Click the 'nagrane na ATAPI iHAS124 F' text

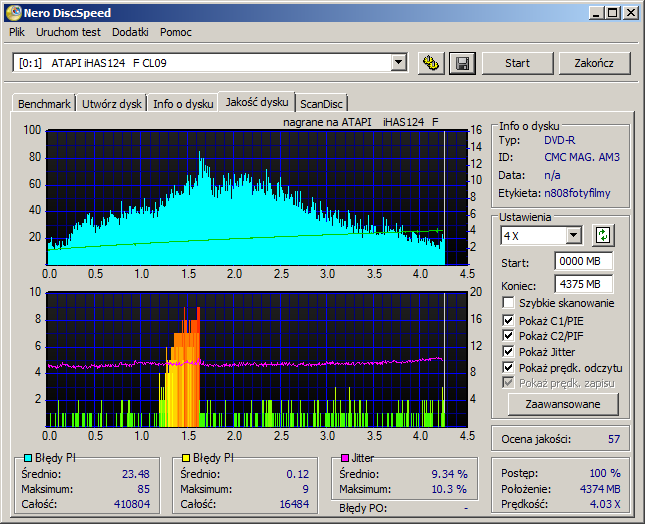click(x=361, y=122)
